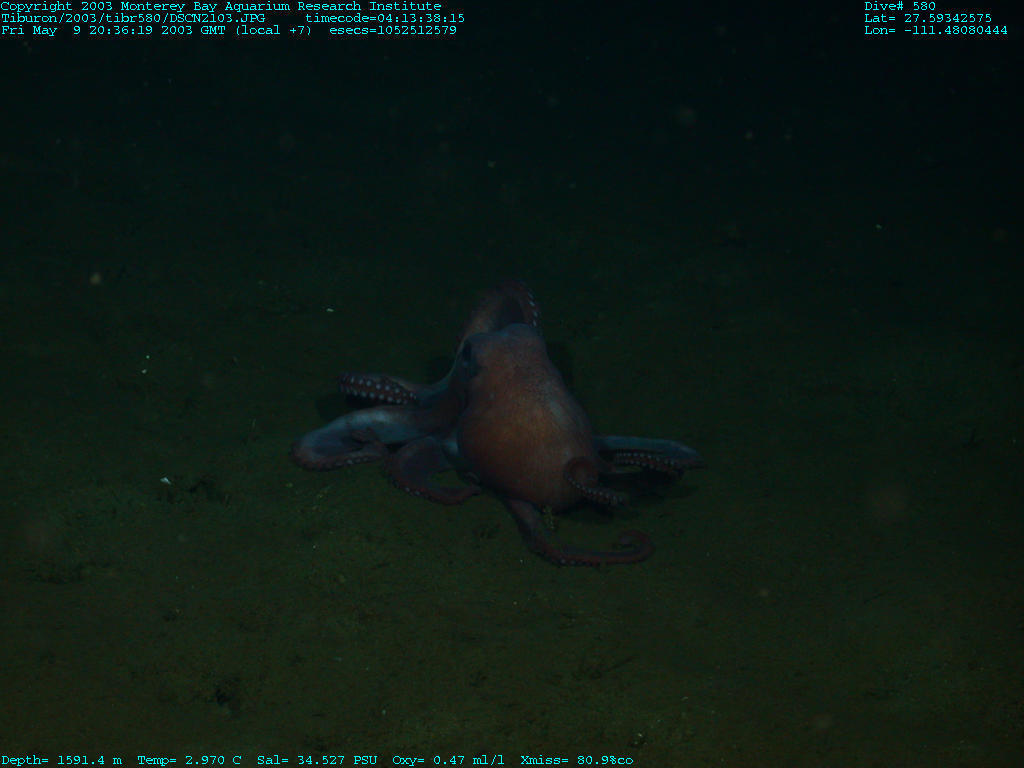Select the Lat= 27.59342575 reading
1024x768 pixels.
928,18
